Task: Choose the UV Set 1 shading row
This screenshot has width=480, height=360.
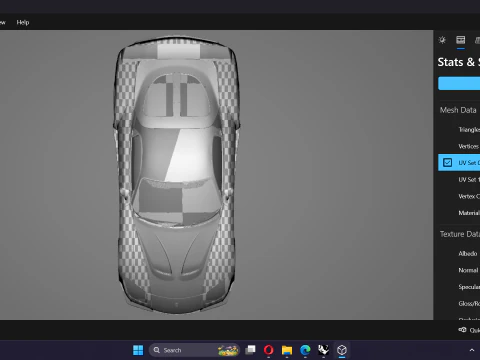Action: [459, 180]
